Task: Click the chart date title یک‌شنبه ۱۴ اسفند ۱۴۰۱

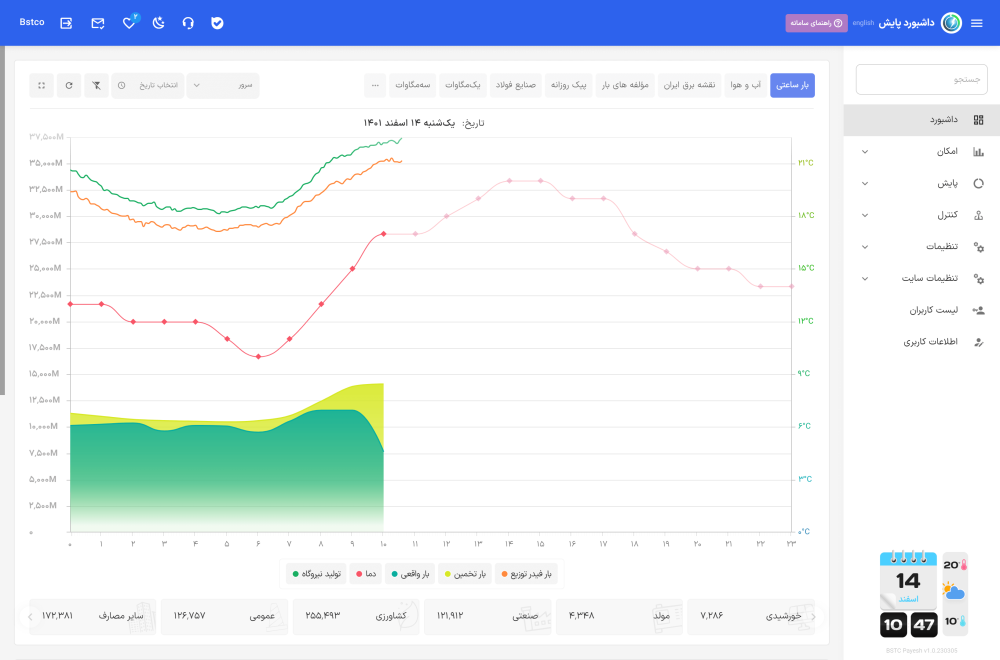Action: 409,123
